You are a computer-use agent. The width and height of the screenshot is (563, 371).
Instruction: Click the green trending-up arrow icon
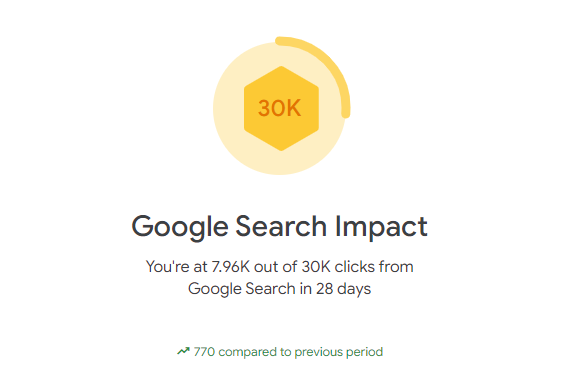183,351
